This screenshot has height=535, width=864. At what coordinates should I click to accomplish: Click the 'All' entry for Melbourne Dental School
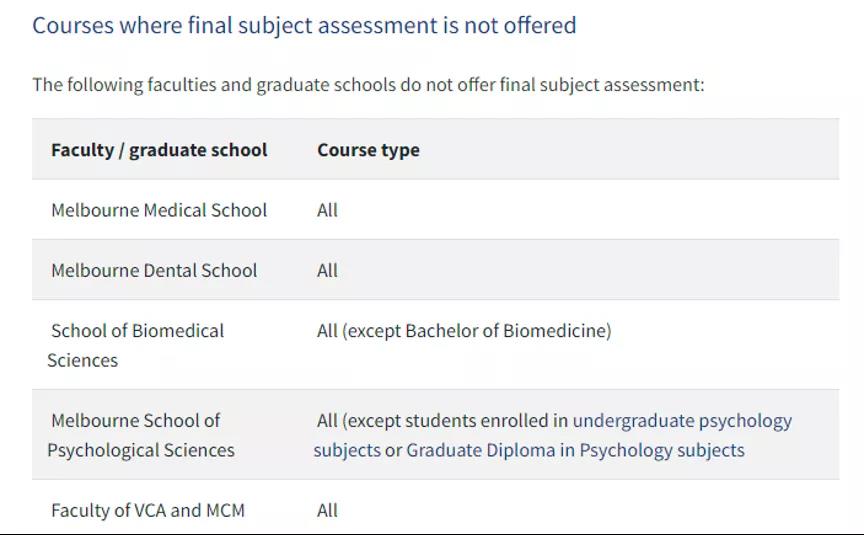(327, 271)
